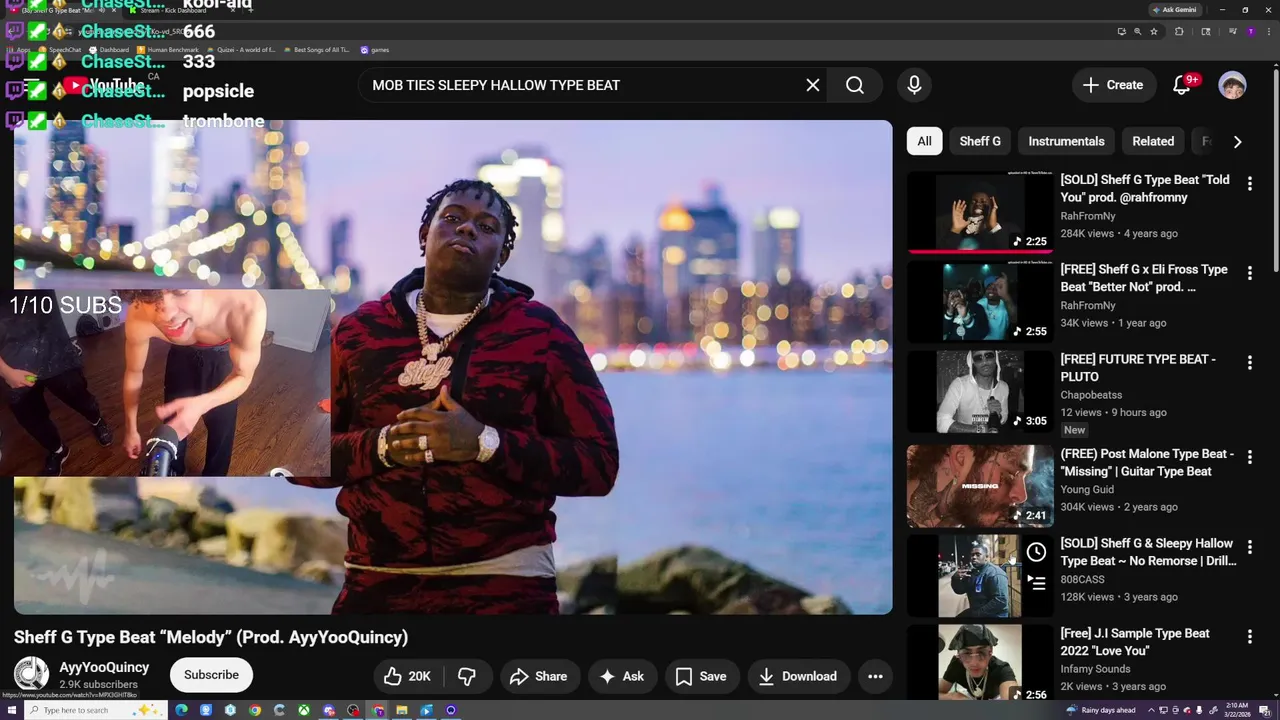Open the purple Chrome profile icon
1280x720 pixels.
pyautogui.click(x=1250, y=32)
